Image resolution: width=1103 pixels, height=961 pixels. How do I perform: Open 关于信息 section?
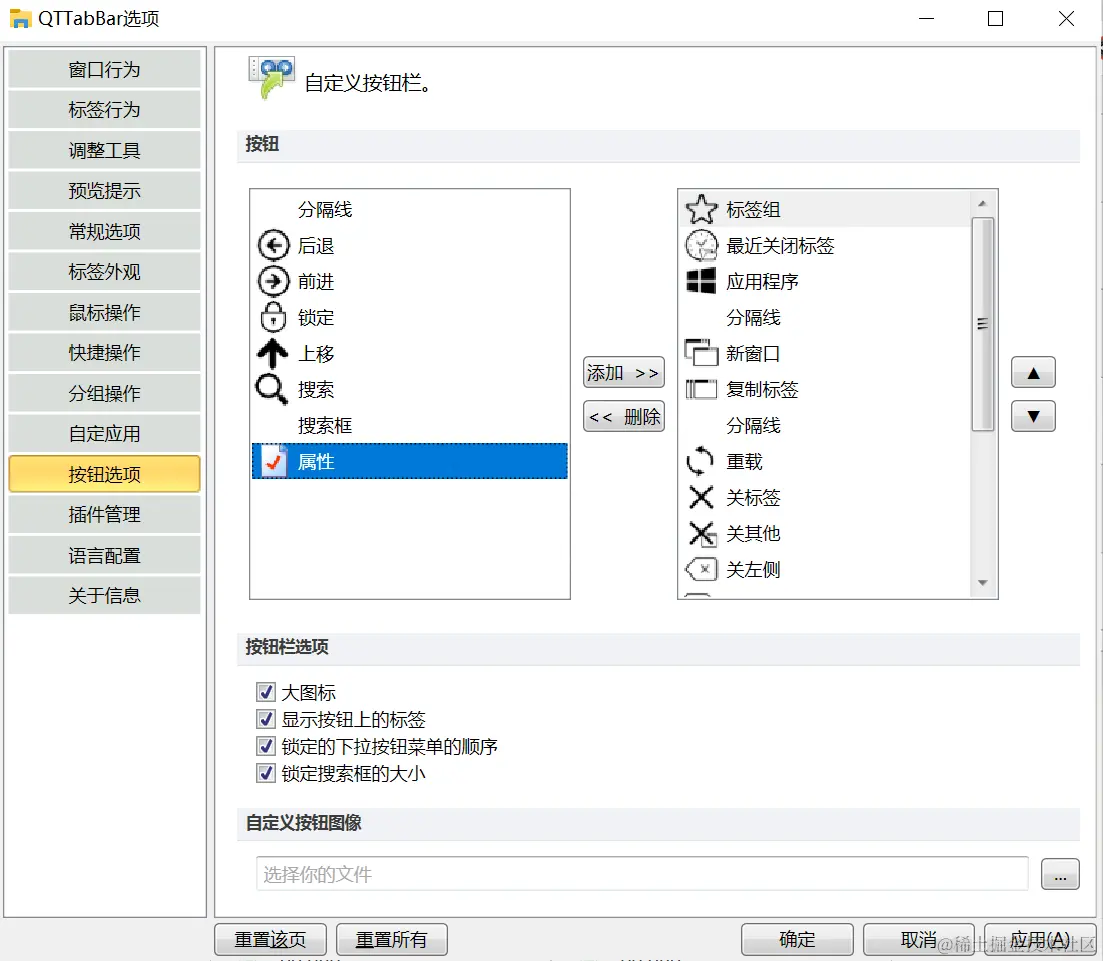104,595
